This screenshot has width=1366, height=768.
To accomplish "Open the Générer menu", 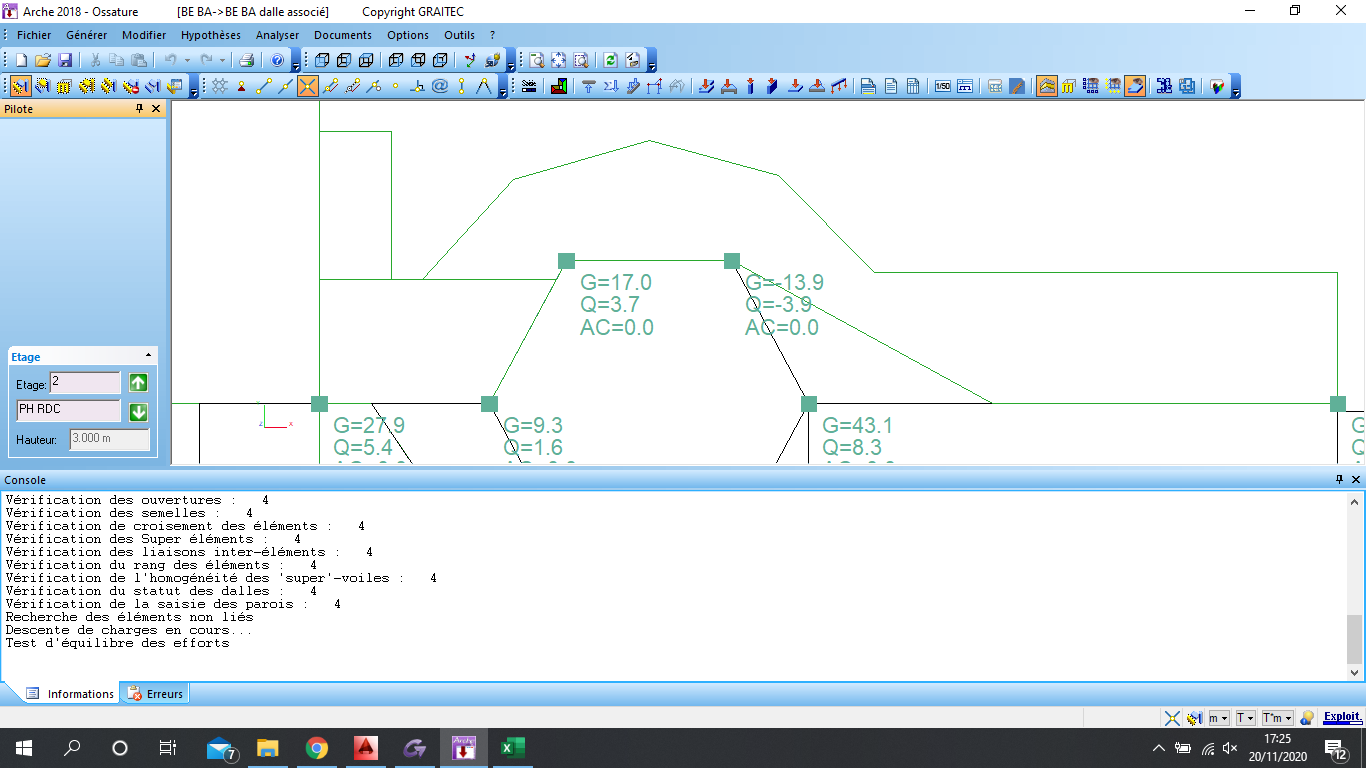I will click(86, 35).
